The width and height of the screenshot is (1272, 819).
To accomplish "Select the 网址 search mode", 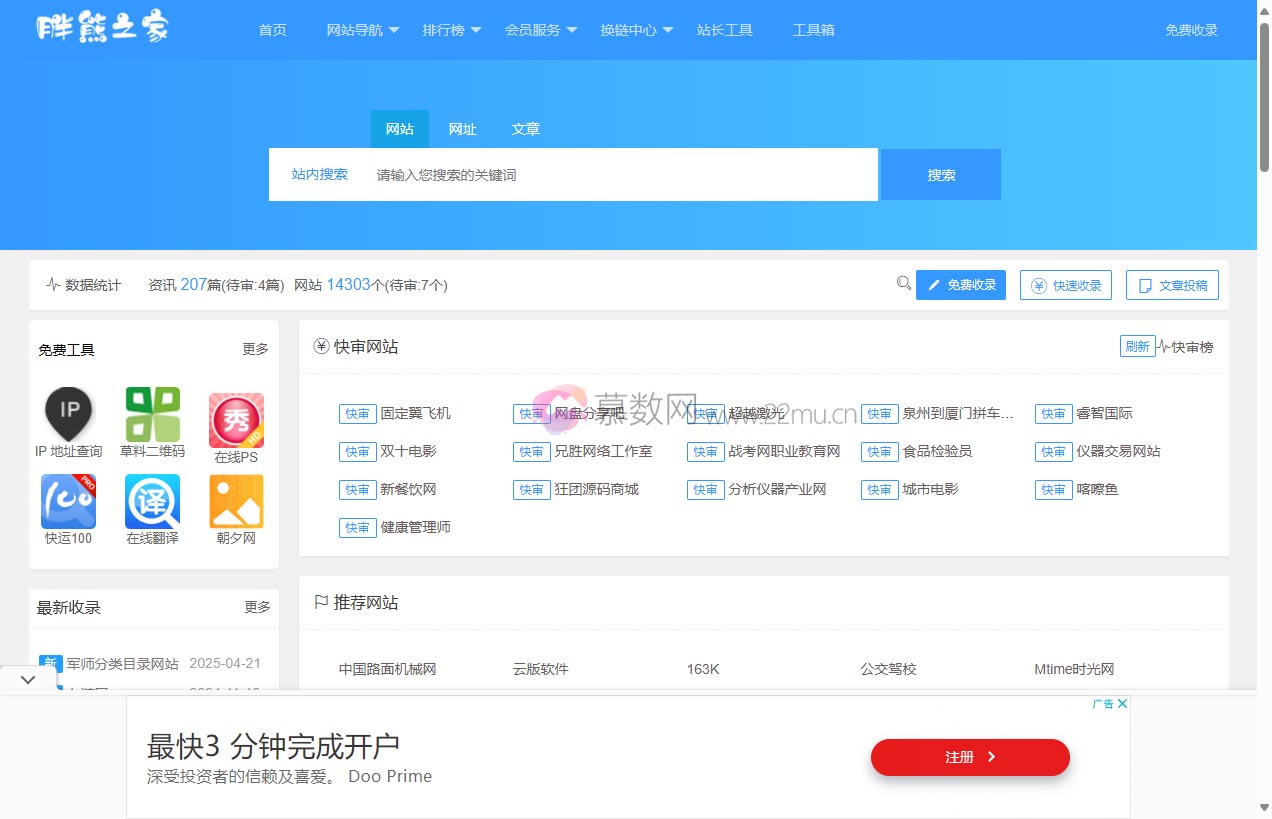I will tap(463, 128).
